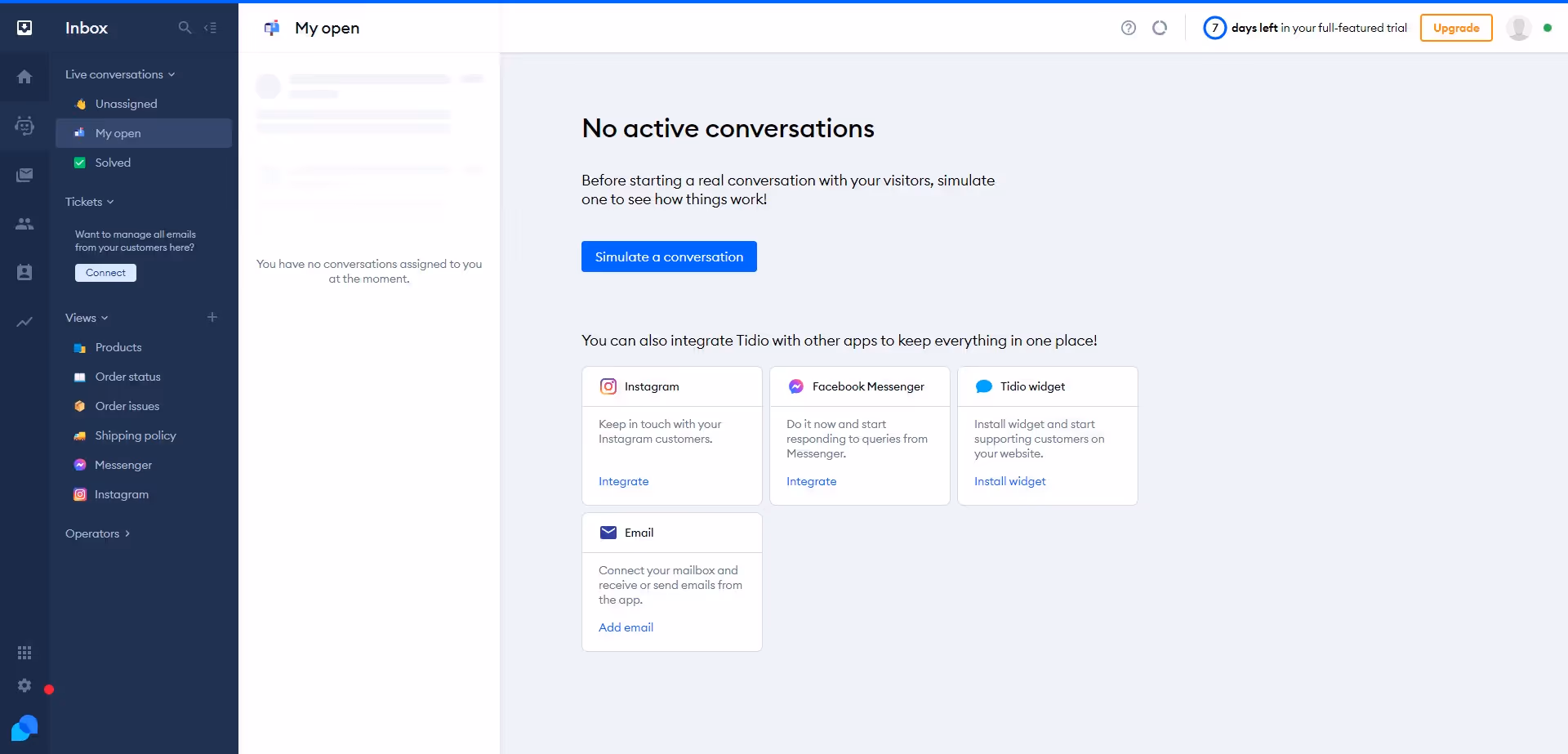The width and height of the screenshot is (1568, 754).
Task: Go to the Home dashboard icon
Action: tap(24, 77)
